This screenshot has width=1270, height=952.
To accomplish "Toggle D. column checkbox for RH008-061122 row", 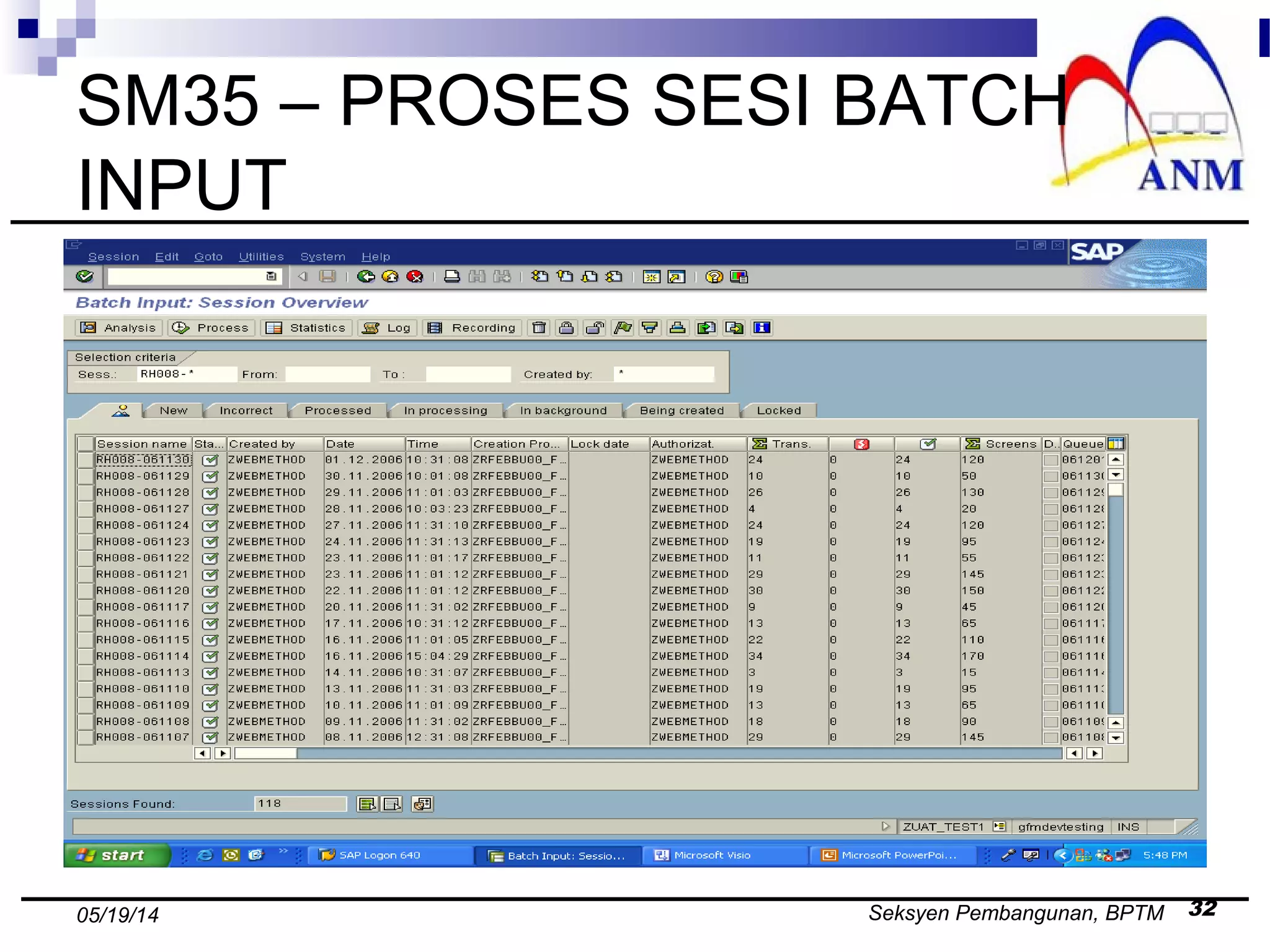I will 1050,558.
